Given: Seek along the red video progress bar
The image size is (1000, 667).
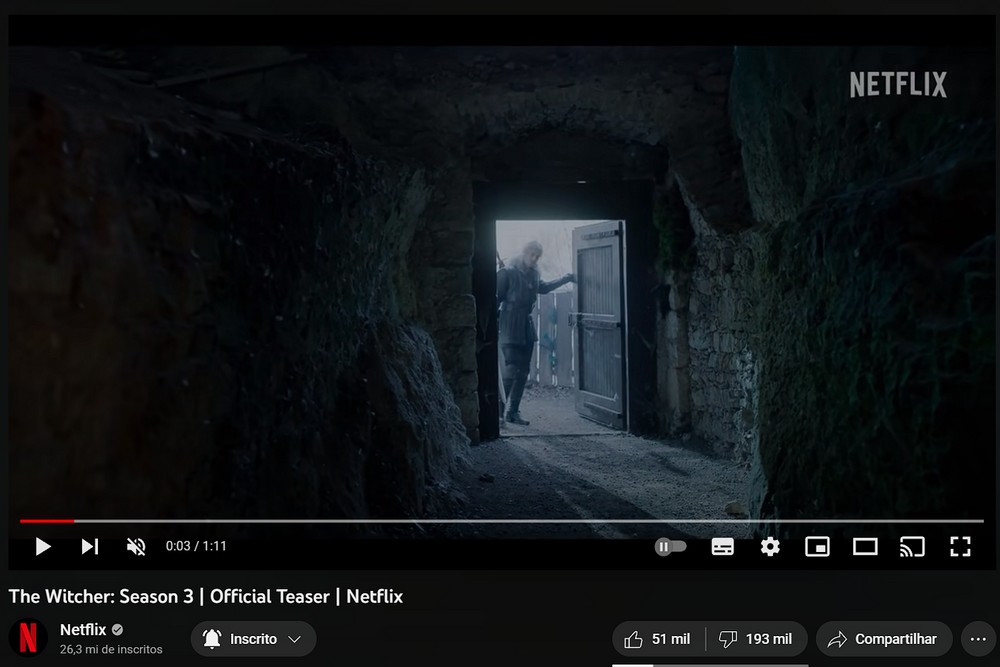Looking at the screenshot, I should point(501,521).
